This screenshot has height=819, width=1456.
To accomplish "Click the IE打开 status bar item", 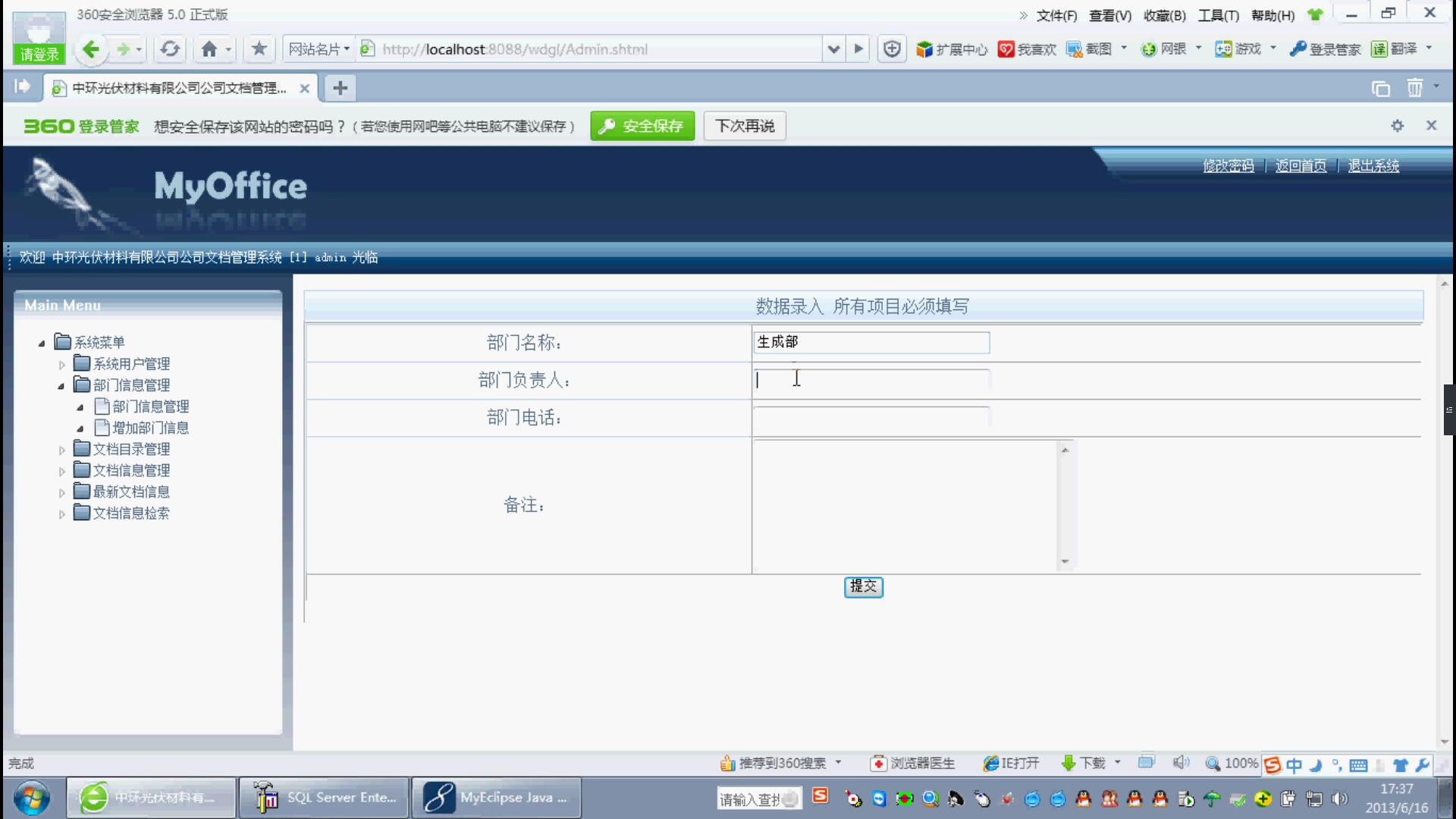I will click(1011, 763).
